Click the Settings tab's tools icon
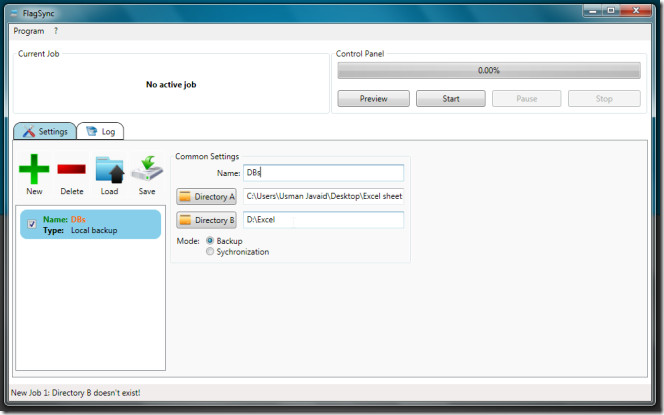The height and width of the screenshot is (415, 664). tap(28, 131)
